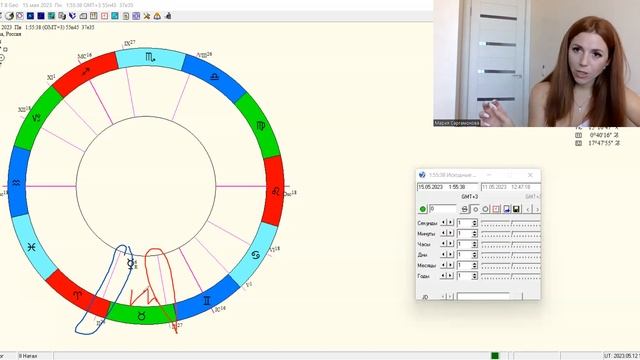
Task: Click the hours slider track
Action: pos(511,244)
